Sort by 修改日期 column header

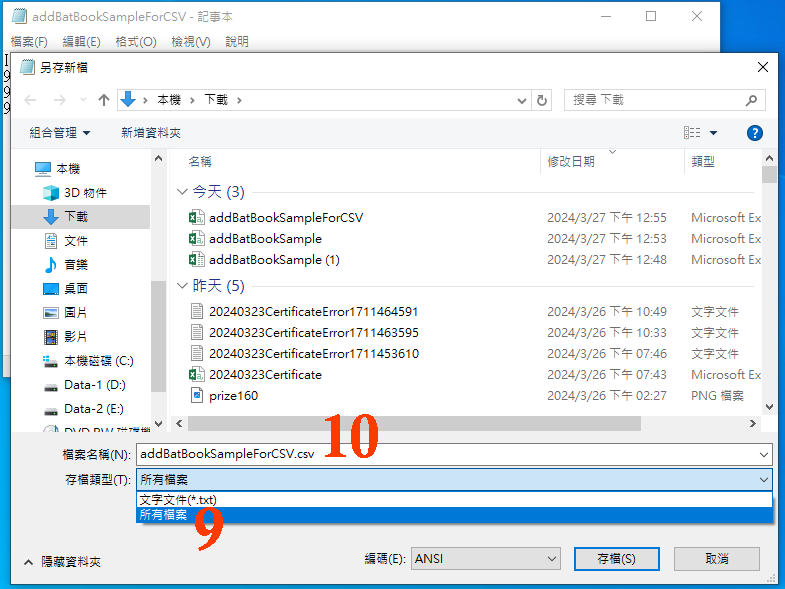click(571, 162)
